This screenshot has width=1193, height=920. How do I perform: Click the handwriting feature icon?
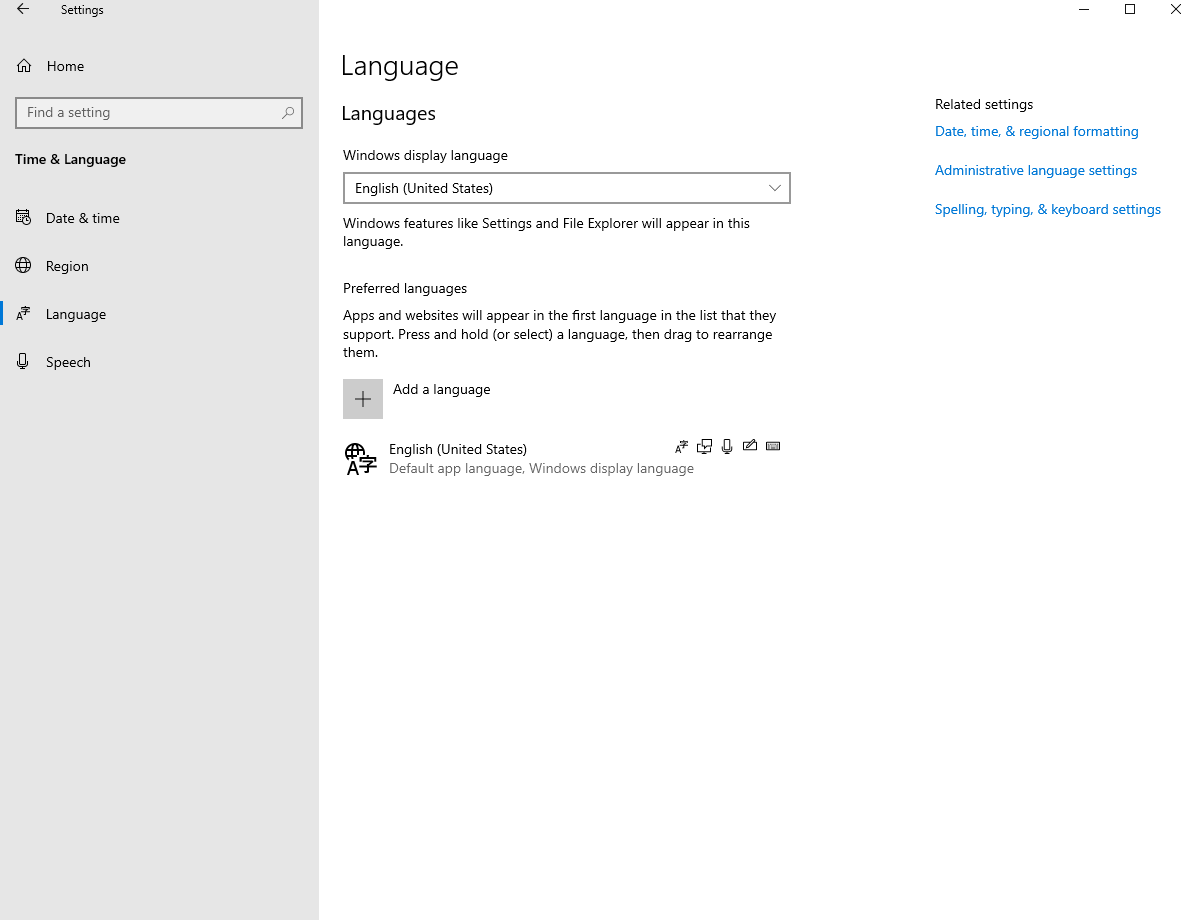point(750,446)
